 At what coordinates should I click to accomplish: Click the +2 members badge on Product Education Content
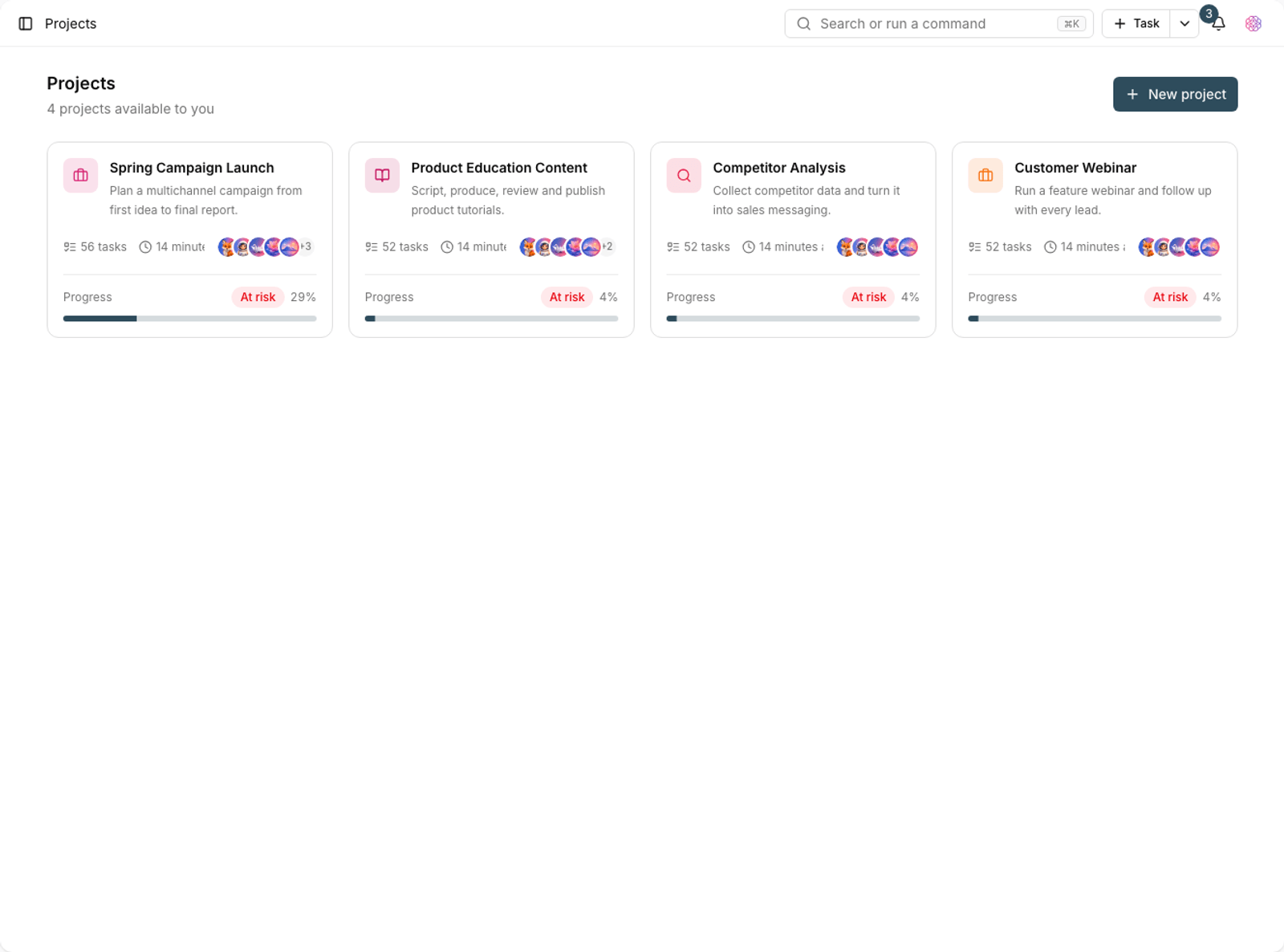tap(607, 246)
